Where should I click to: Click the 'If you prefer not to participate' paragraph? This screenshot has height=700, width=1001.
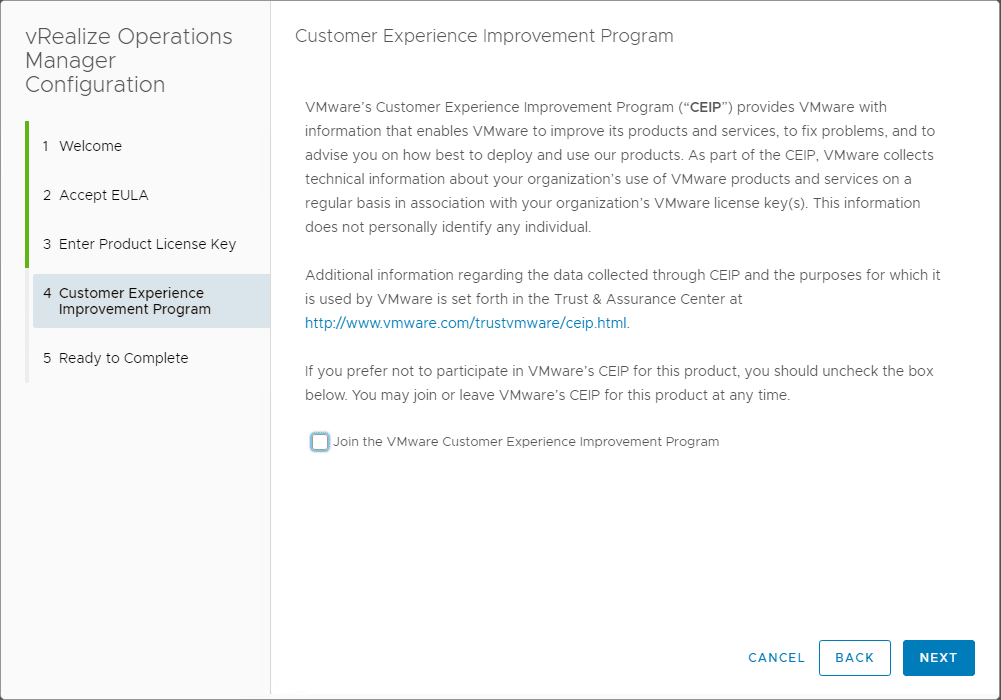(x=620, y=383)
